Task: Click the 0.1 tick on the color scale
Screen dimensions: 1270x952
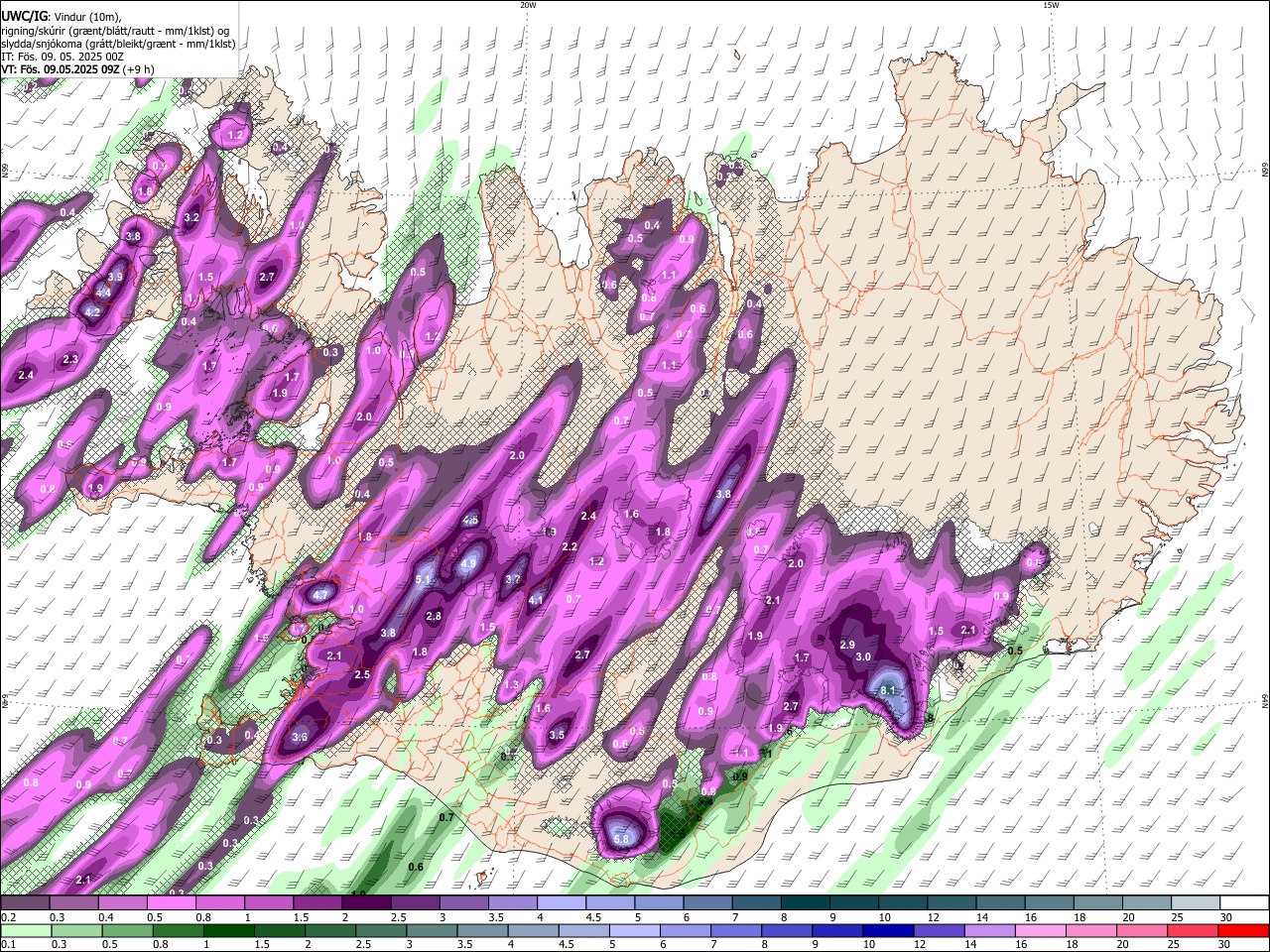Action: pyautogui.click(x=7, y=944)
